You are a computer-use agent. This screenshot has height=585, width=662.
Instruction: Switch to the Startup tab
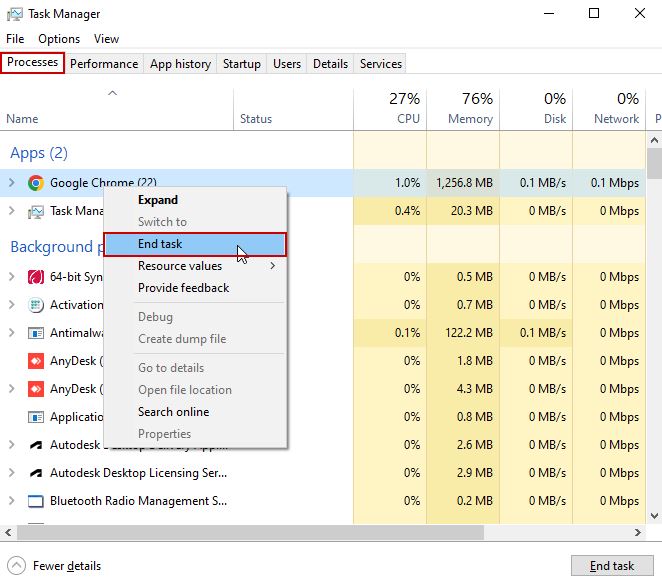pos(241,64)
